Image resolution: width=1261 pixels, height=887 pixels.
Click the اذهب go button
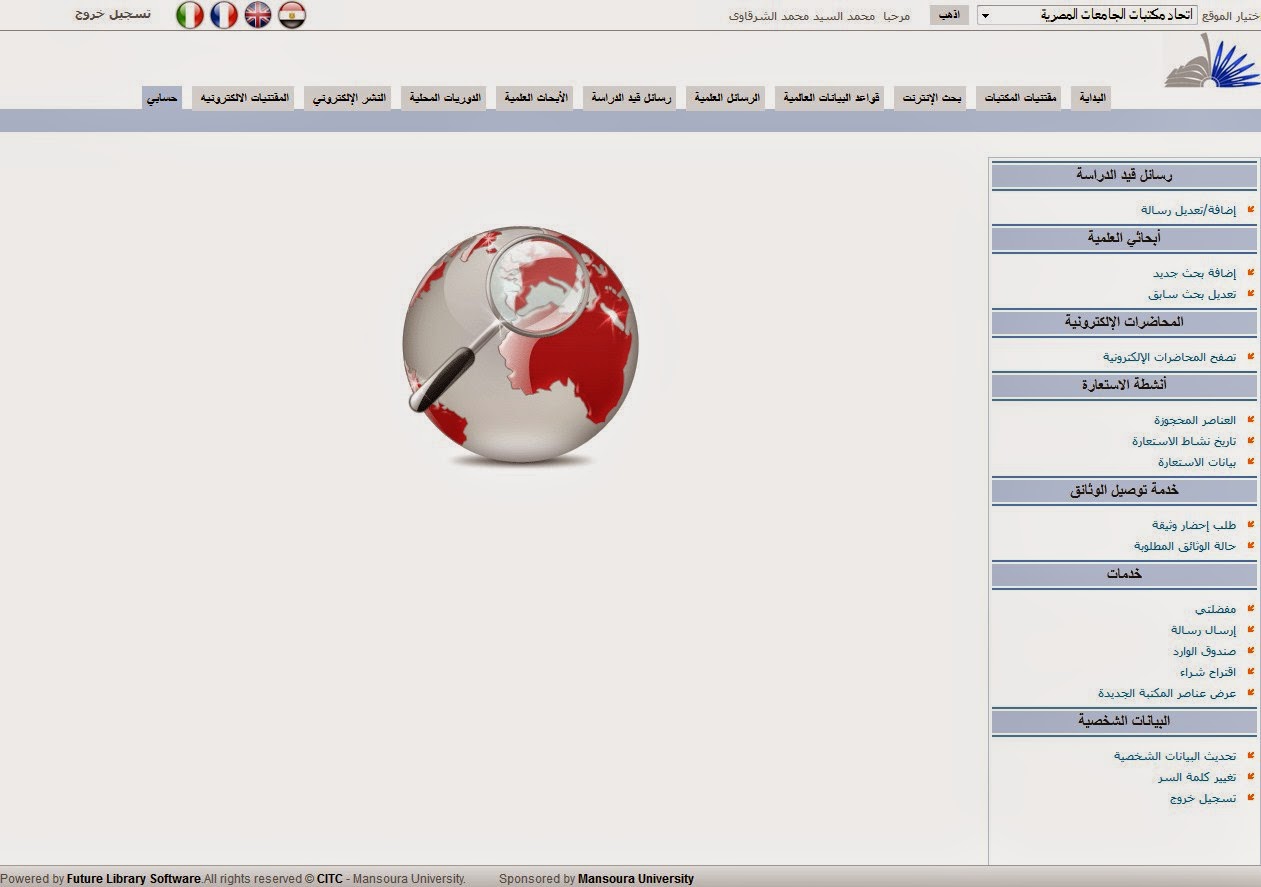pyautogui.click(x=949, y=15)
